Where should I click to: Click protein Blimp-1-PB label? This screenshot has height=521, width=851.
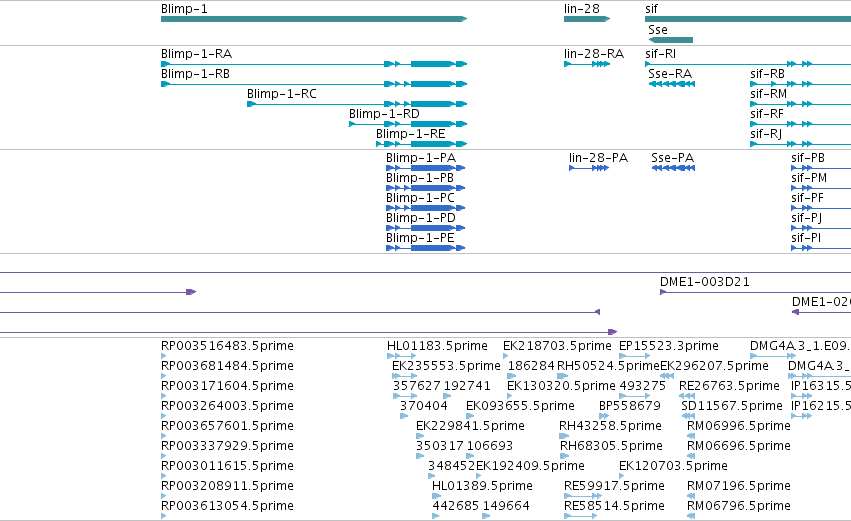click(x=420, y=178)
